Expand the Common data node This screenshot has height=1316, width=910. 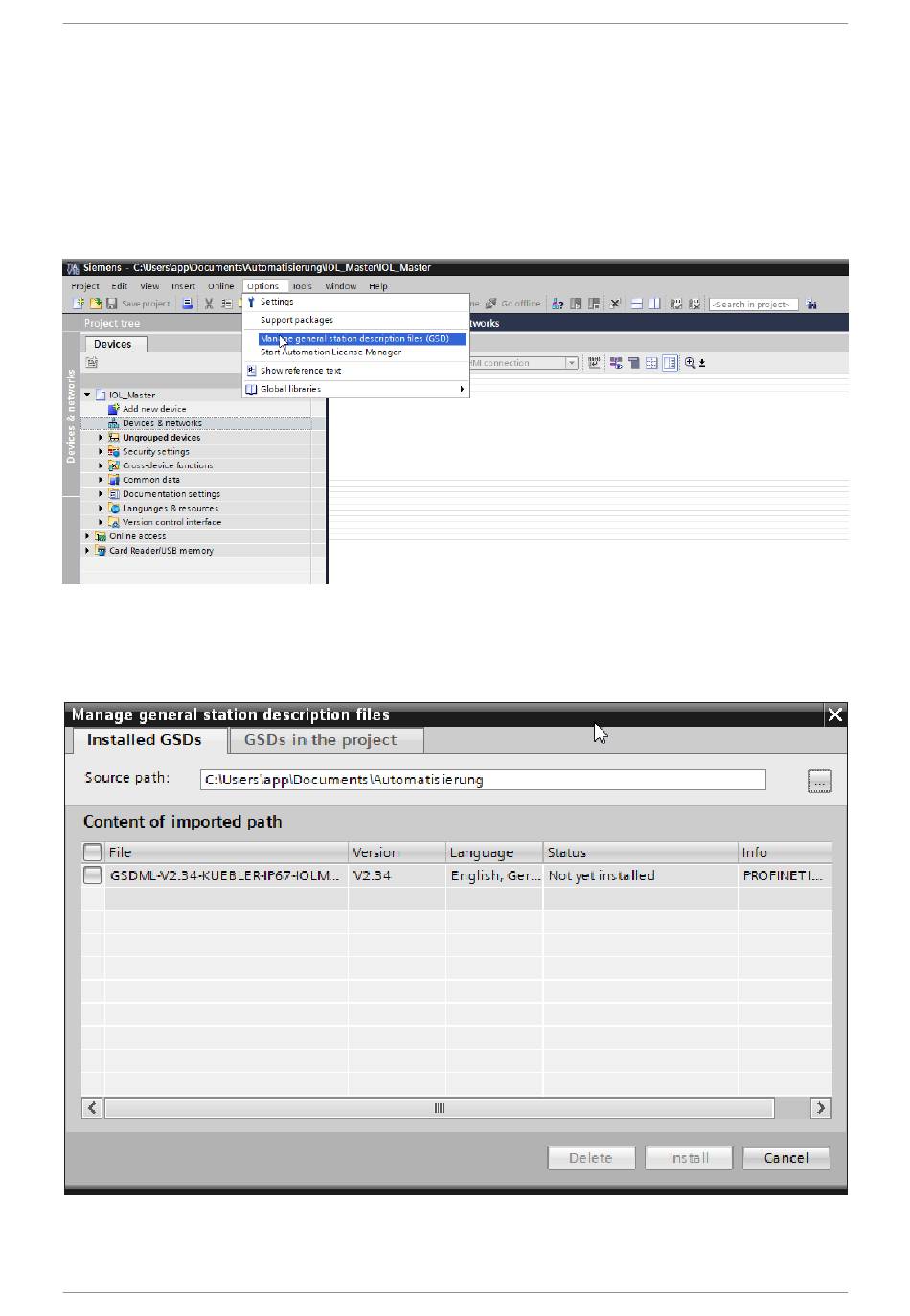(101, 480)
